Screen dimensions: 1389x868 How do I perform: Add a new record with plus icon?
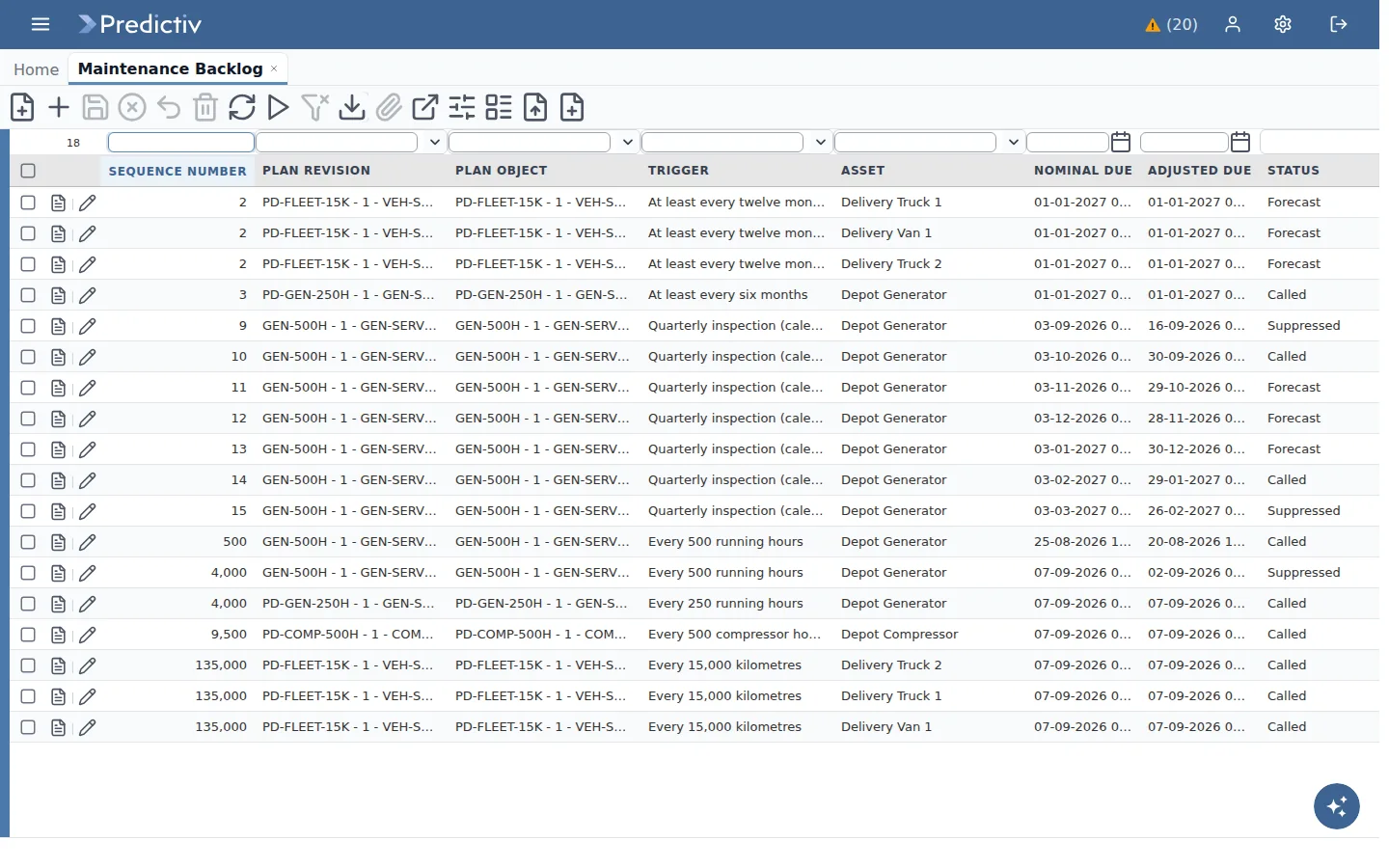59,107
